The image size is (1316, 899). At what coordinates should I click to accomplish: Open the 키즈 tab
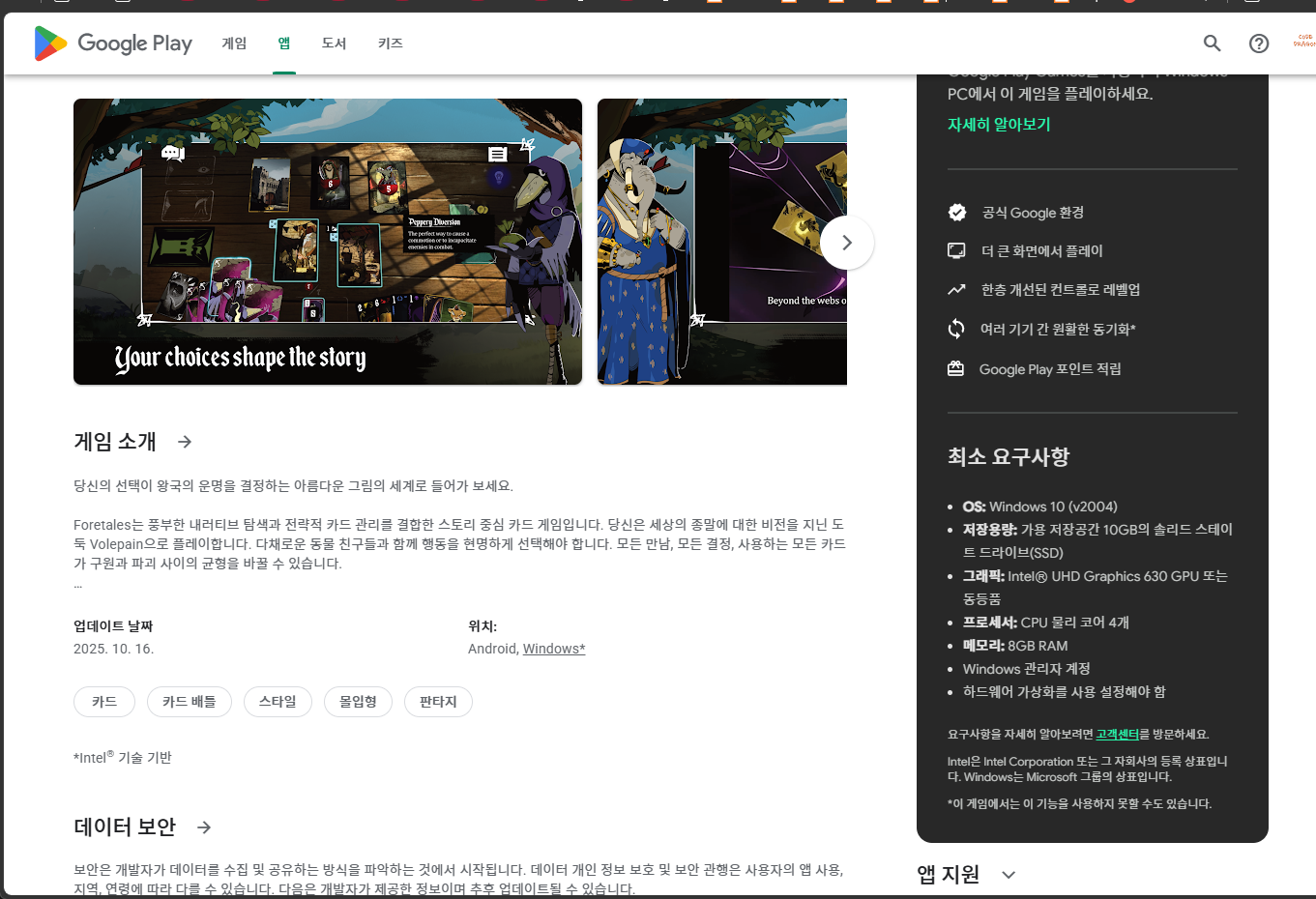click(391, 43)
